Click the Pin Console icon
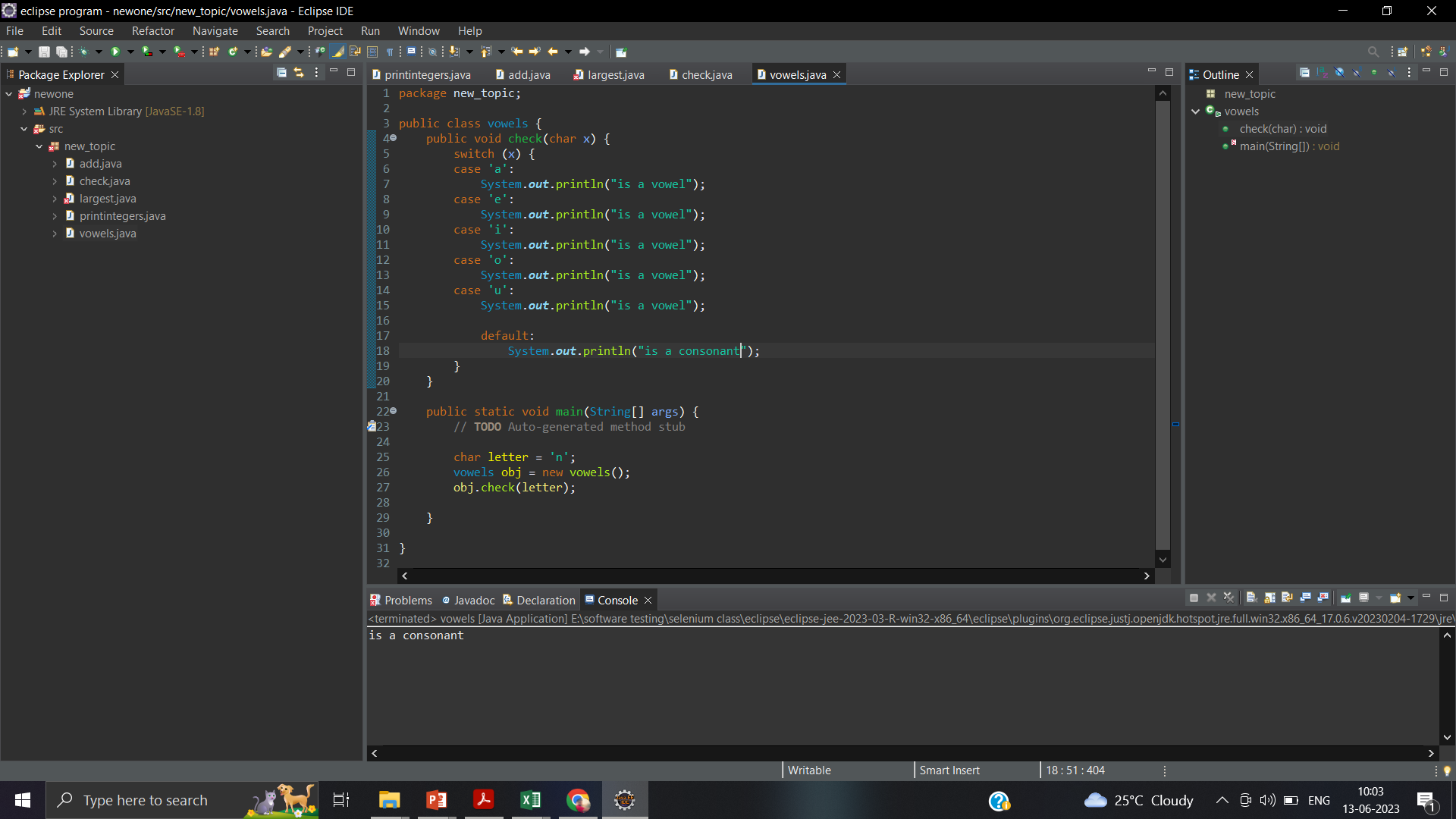The width and height of the screenshot is (1456, 819). tap(1345, 598)
